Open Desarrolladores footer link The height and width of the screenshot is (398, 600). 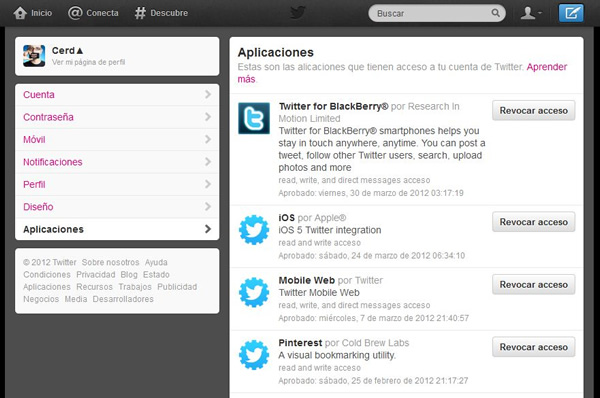[123, 299]
